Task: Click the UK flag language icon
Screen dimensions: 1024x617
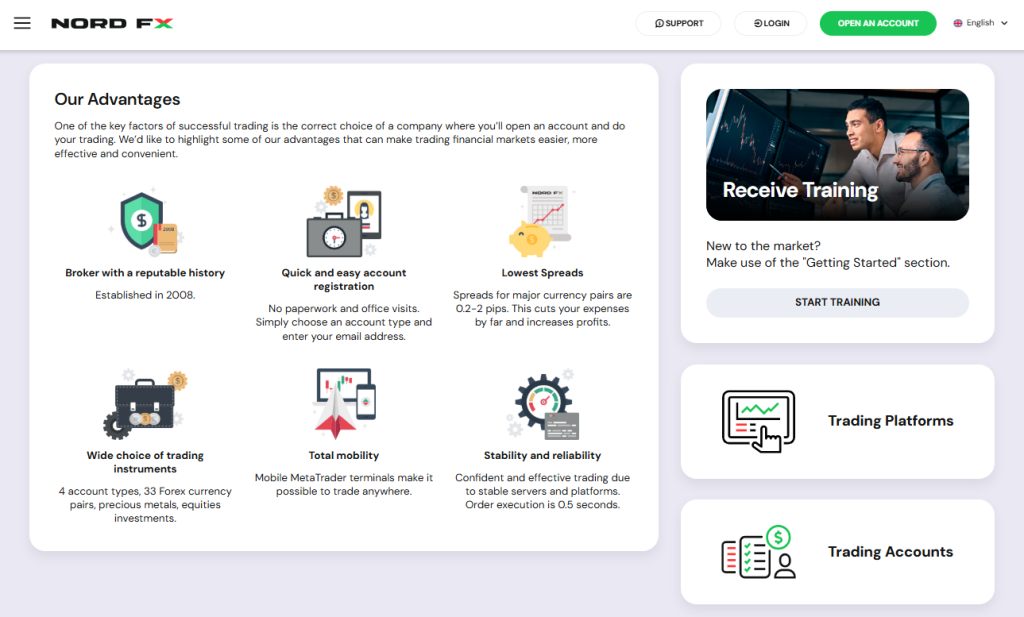Action: pyautogui.click(x=958, y=23)
